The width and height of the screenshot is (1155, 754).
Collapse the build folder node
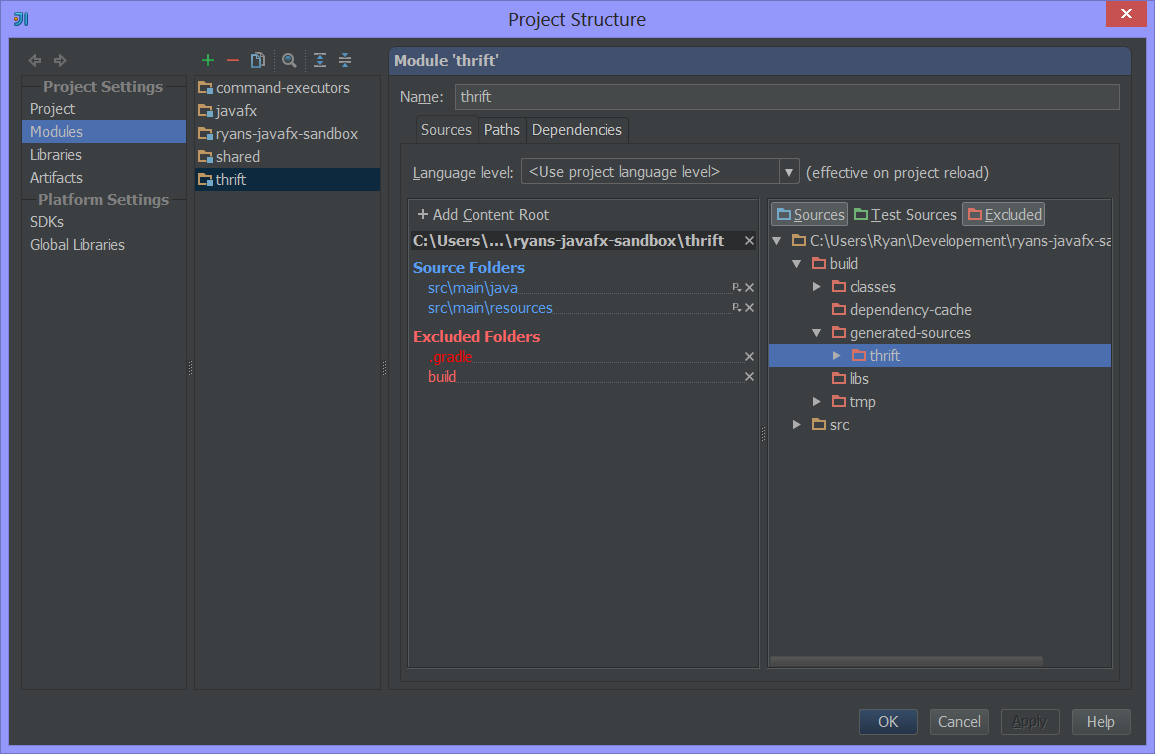pos(796,264)
